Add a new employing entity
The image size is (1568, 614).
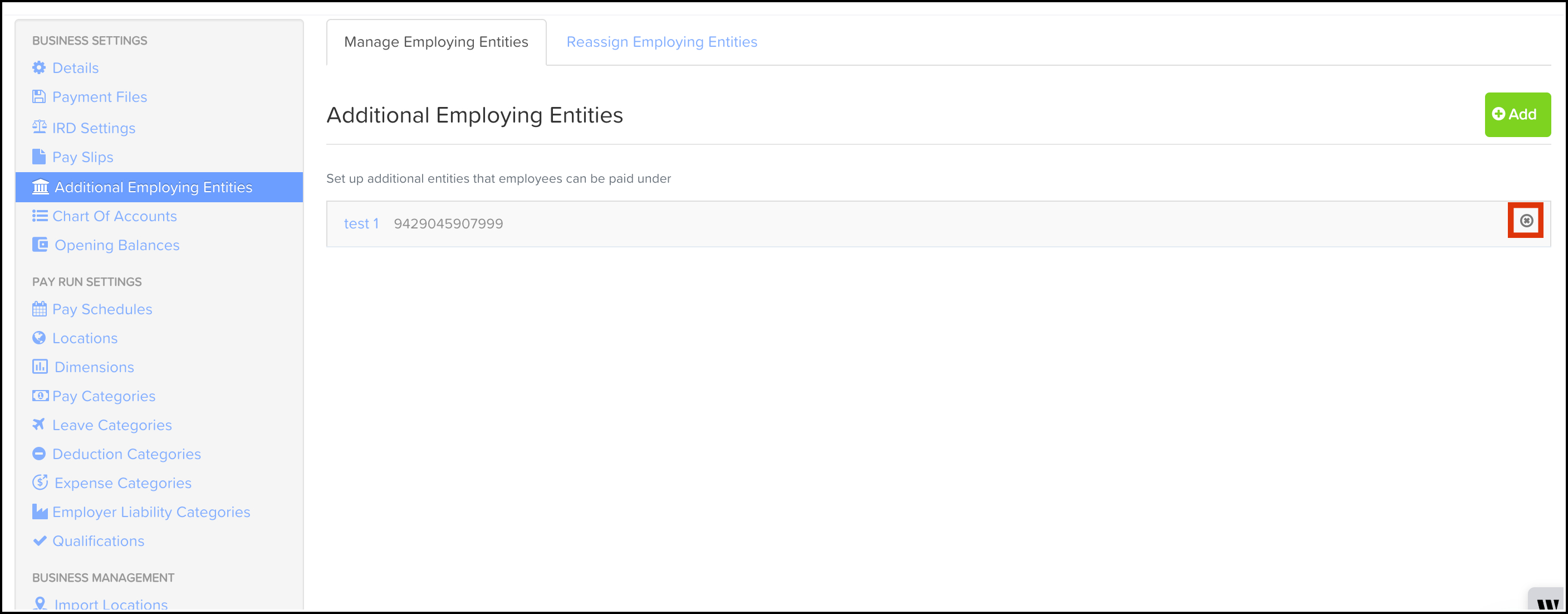(1517, 115)
